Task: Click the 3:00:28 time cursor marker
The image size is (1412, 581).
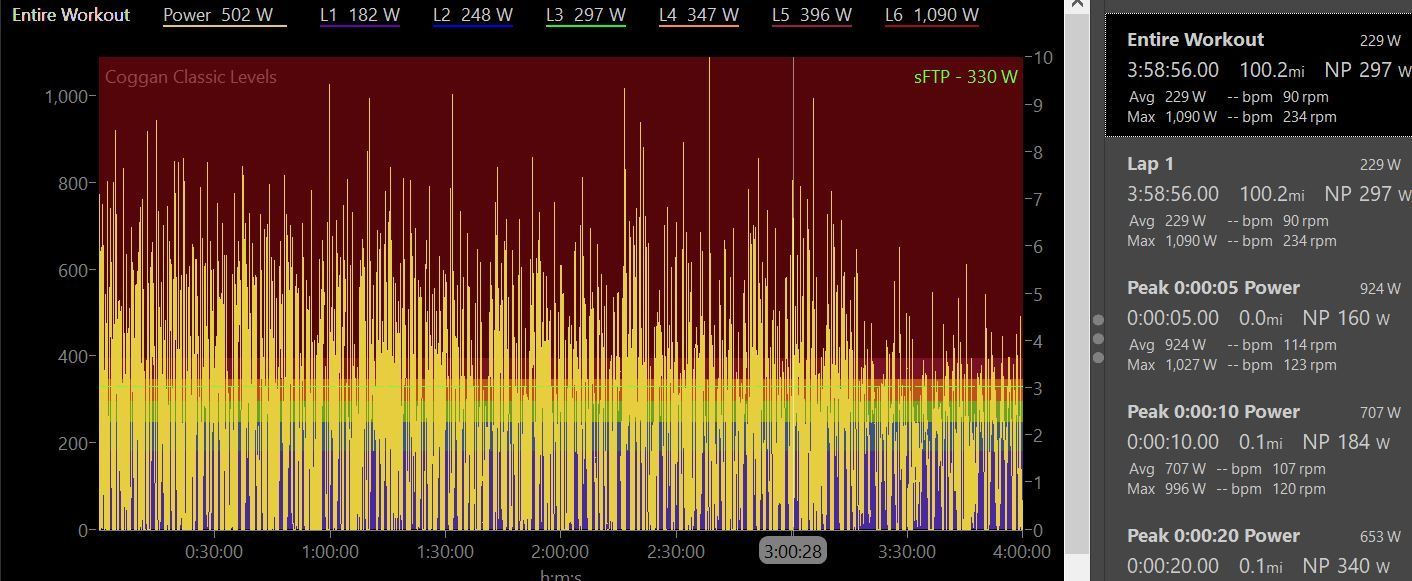Action: 793,551
